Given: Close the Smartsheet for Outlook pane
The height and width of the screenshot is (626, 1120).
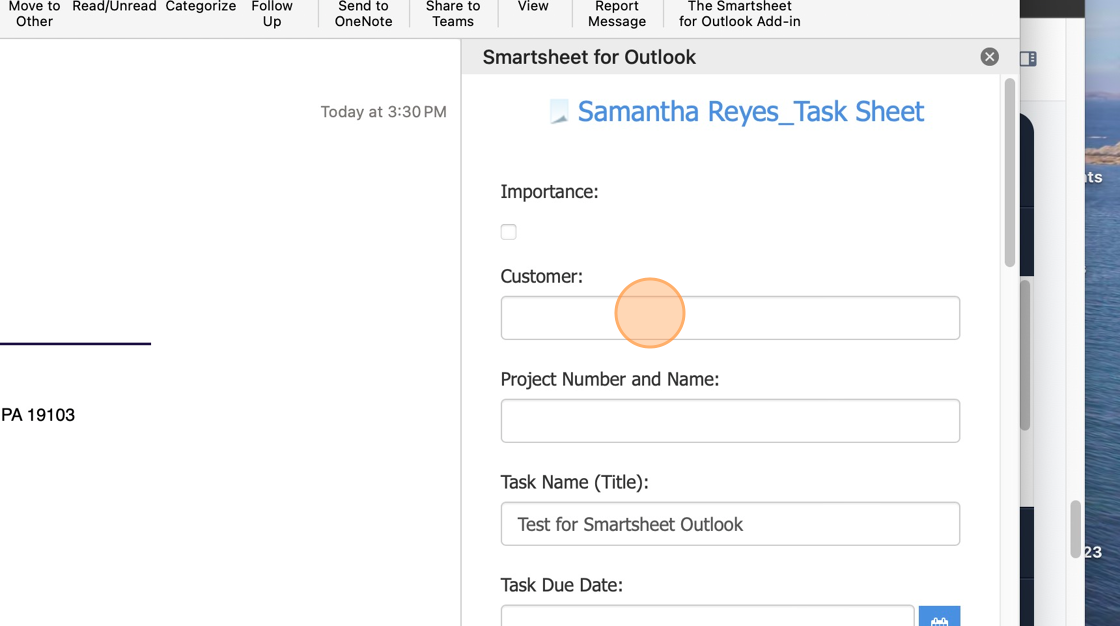Looking at the screenshot, I should 989,57.
